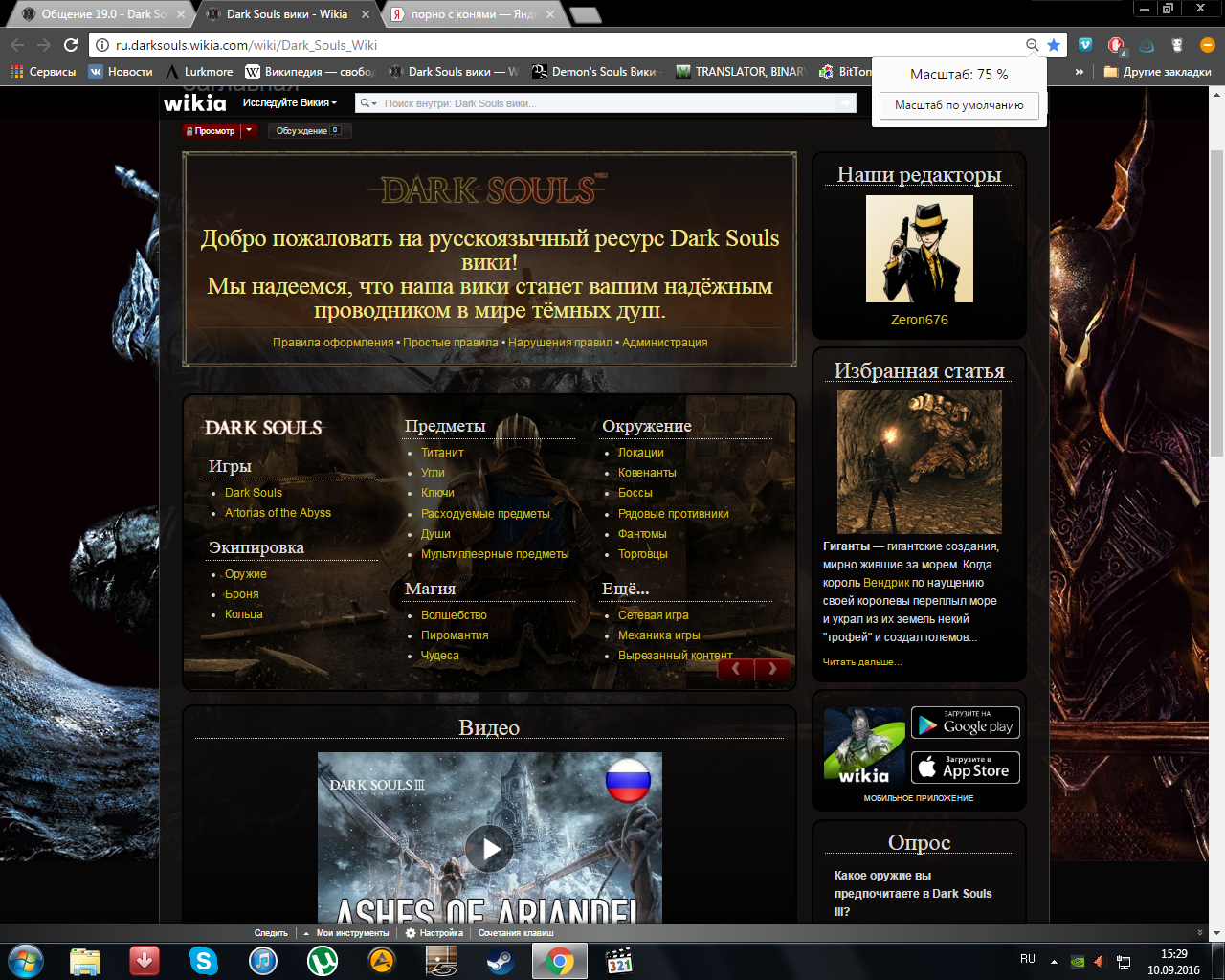Image resolution: width=1225 pixels, height=980 pixels.
Task: Click Следить in the bottom toolbar
Action: pyautogui.click(x=271, y=933)
